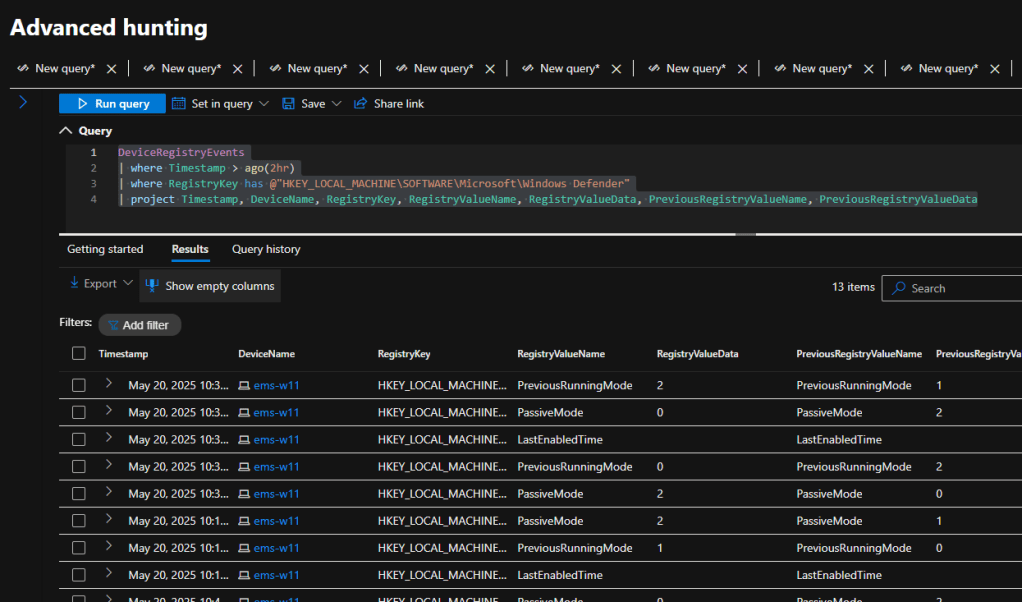
Task: Click the Export download icon
Action: 74,284
